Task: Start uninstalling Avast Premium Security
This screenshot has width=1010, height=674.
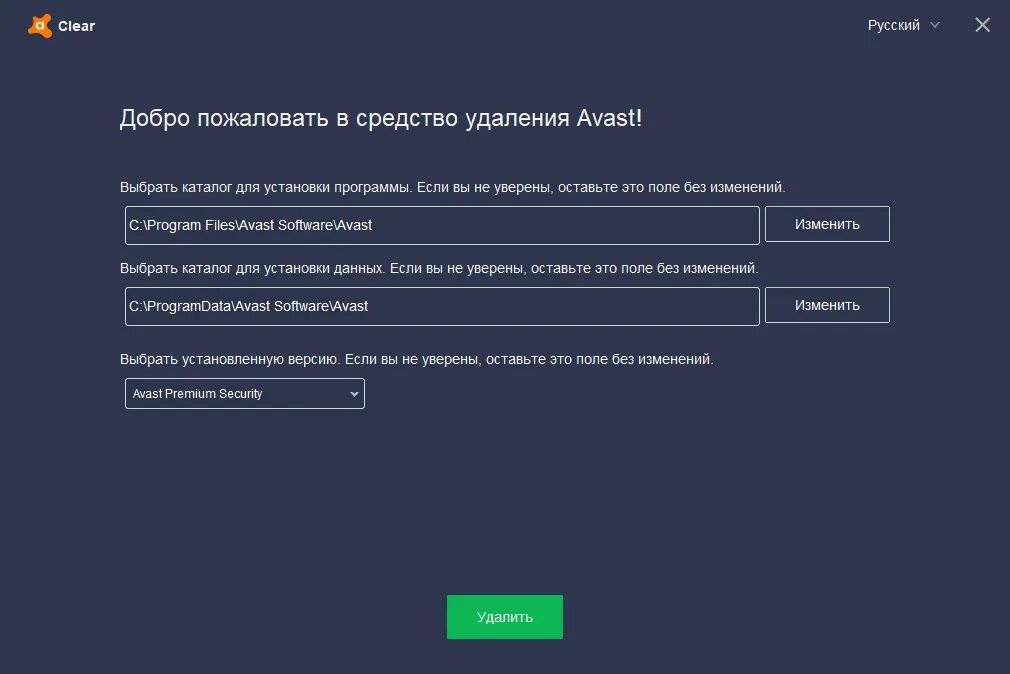Action: [504, 616]
